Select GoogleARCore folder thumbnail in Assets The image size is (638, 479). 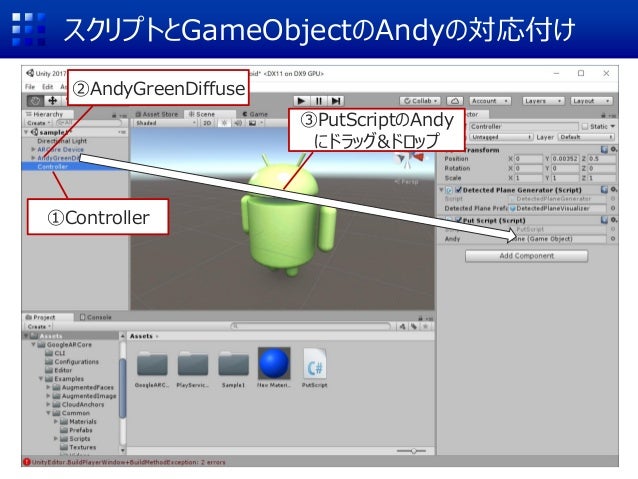click(152, 364)
